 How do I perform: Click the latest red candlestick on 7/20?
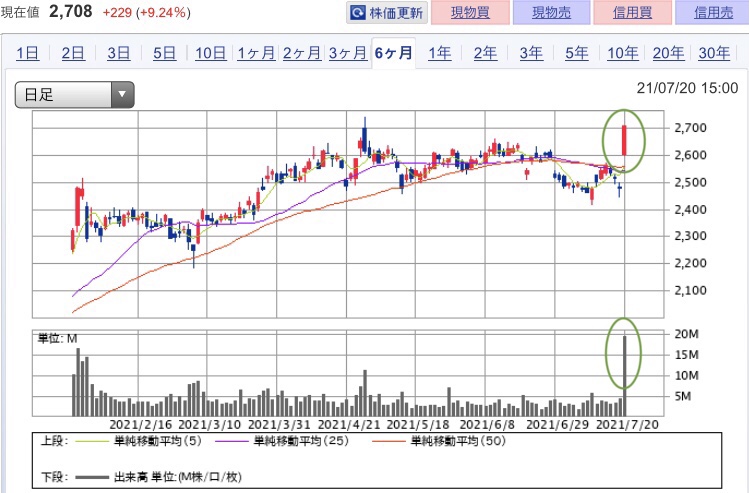coord(624,140)
